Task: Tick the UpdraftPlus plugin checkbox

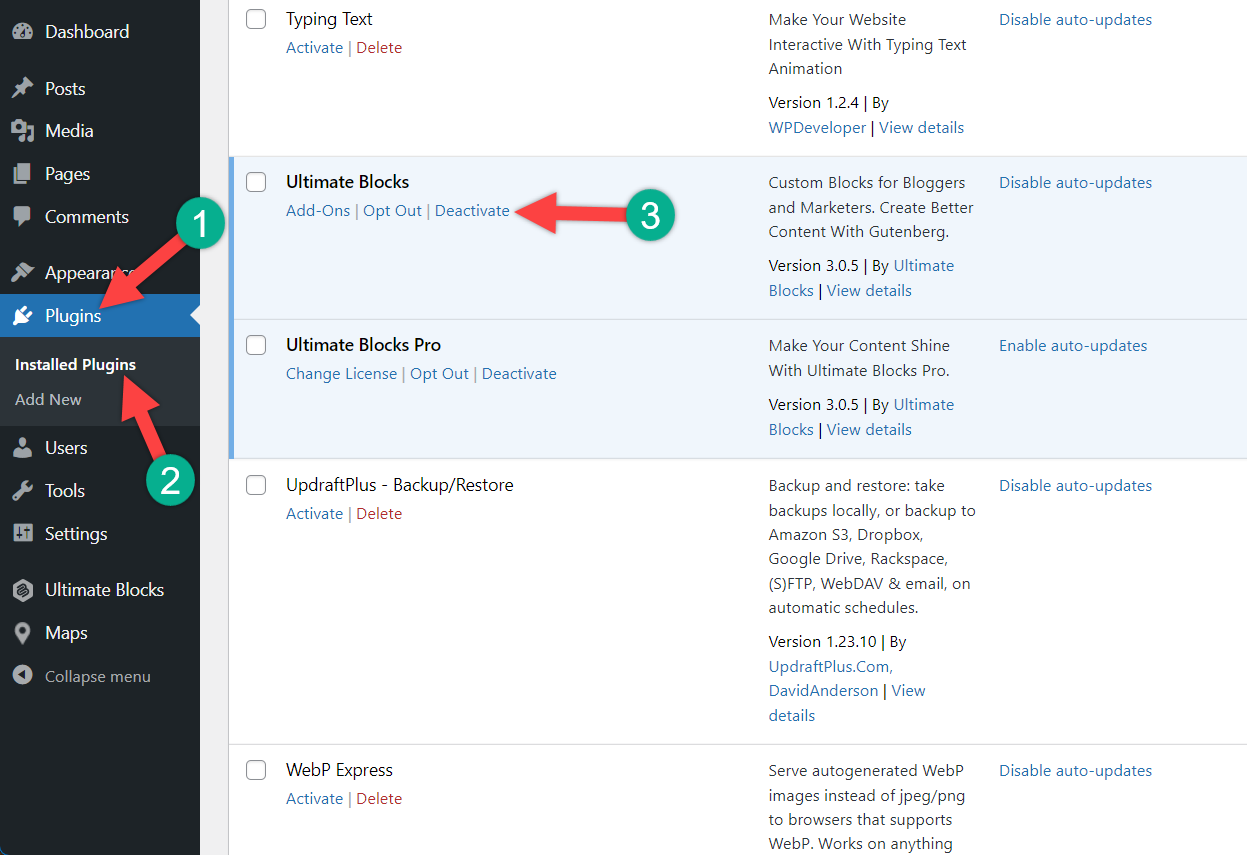Action: [x=256, y=485]
